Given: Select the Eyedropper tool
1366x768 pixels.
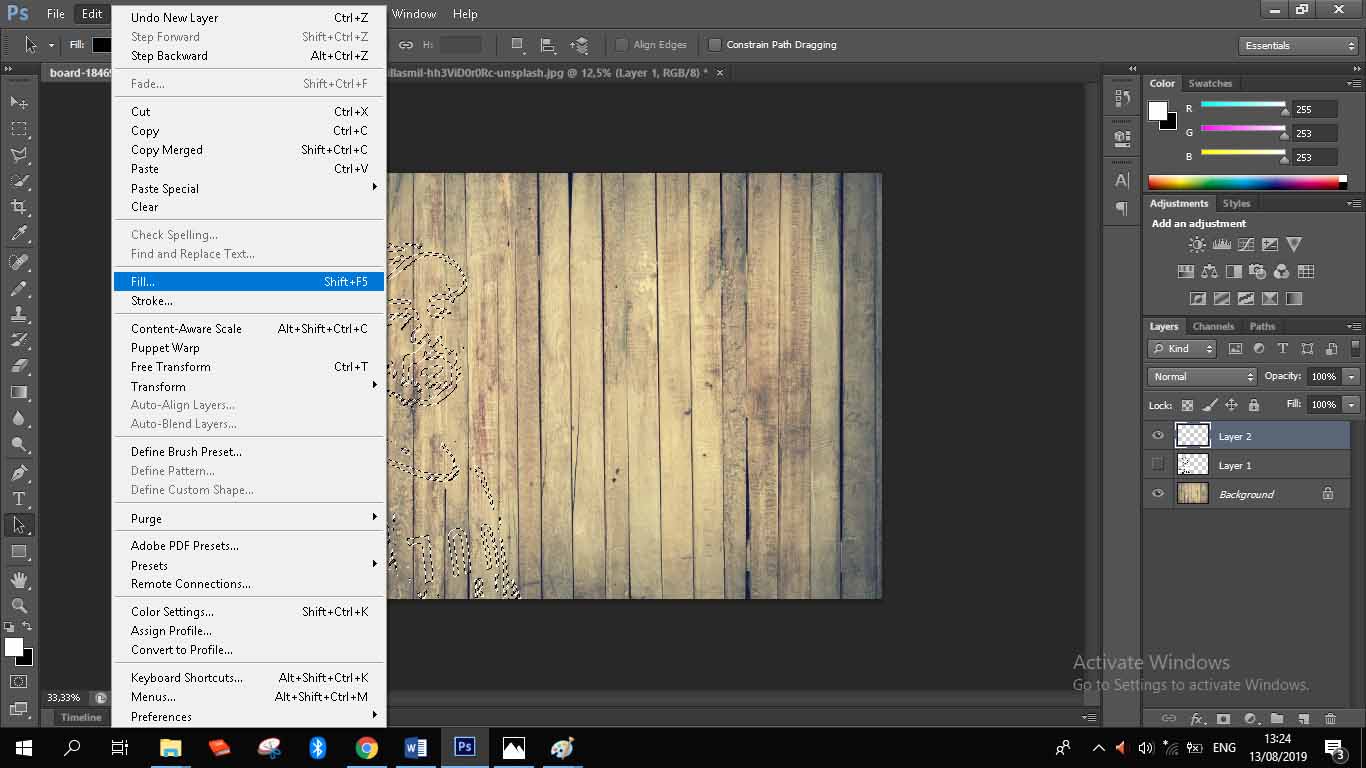Looking at the screenshot, I should (x=19, y=234).
